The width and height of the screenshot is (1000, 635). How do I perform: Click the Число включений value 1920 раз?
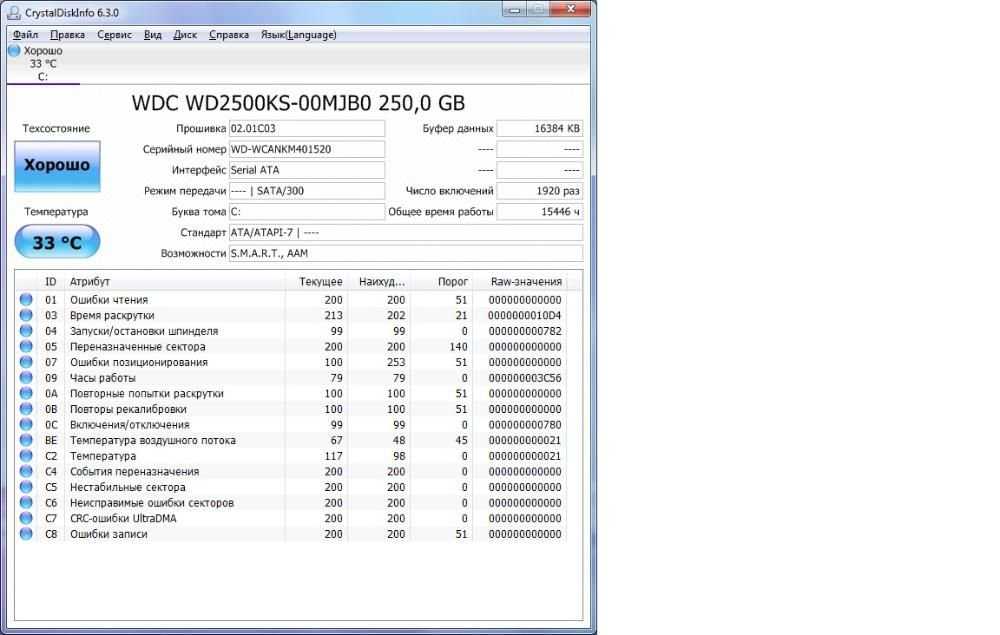tap(540, 191)
